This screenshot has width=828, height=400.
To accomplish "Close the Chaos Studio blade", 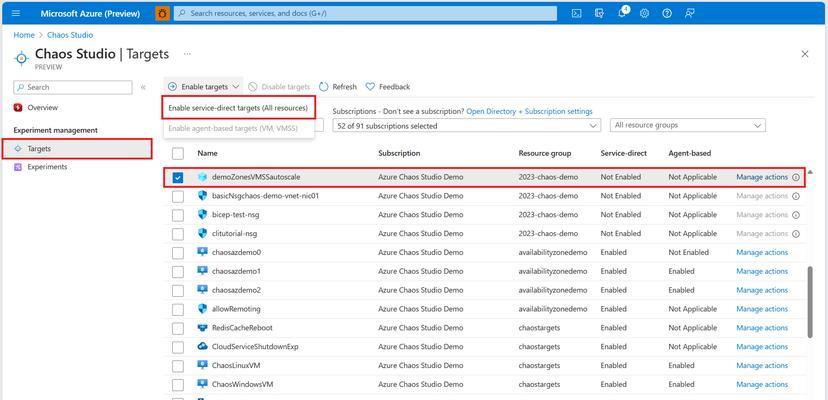I will point(805,54).
